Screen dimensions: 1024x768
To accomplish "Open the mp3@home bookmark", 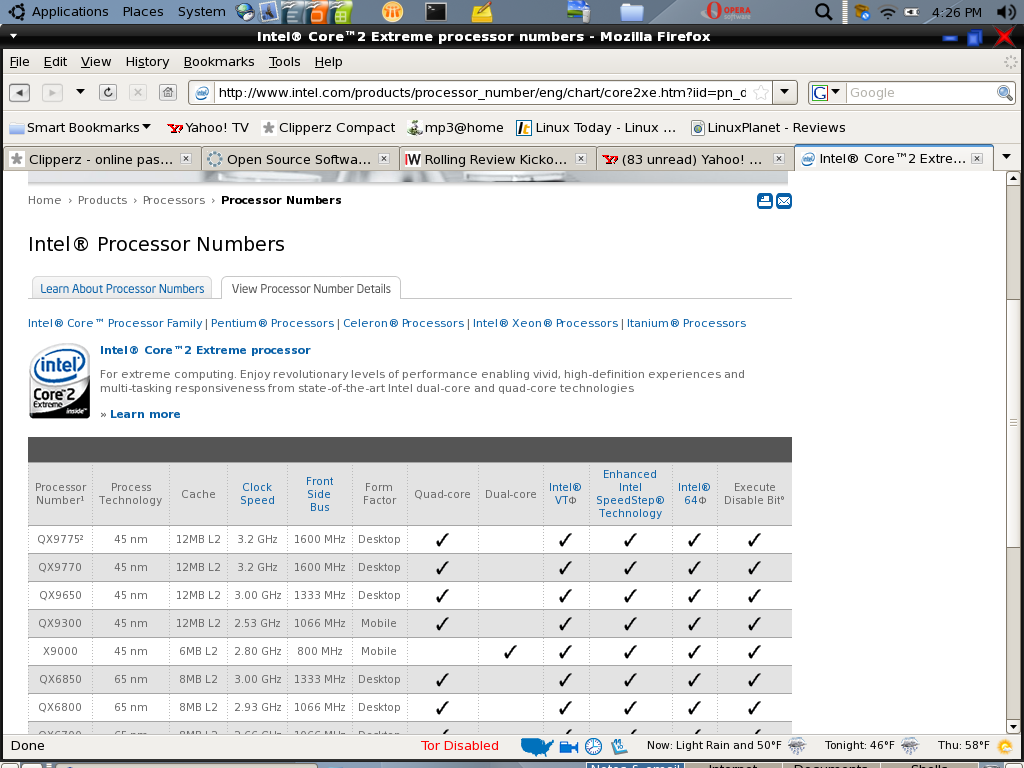I will pos(456,127).
